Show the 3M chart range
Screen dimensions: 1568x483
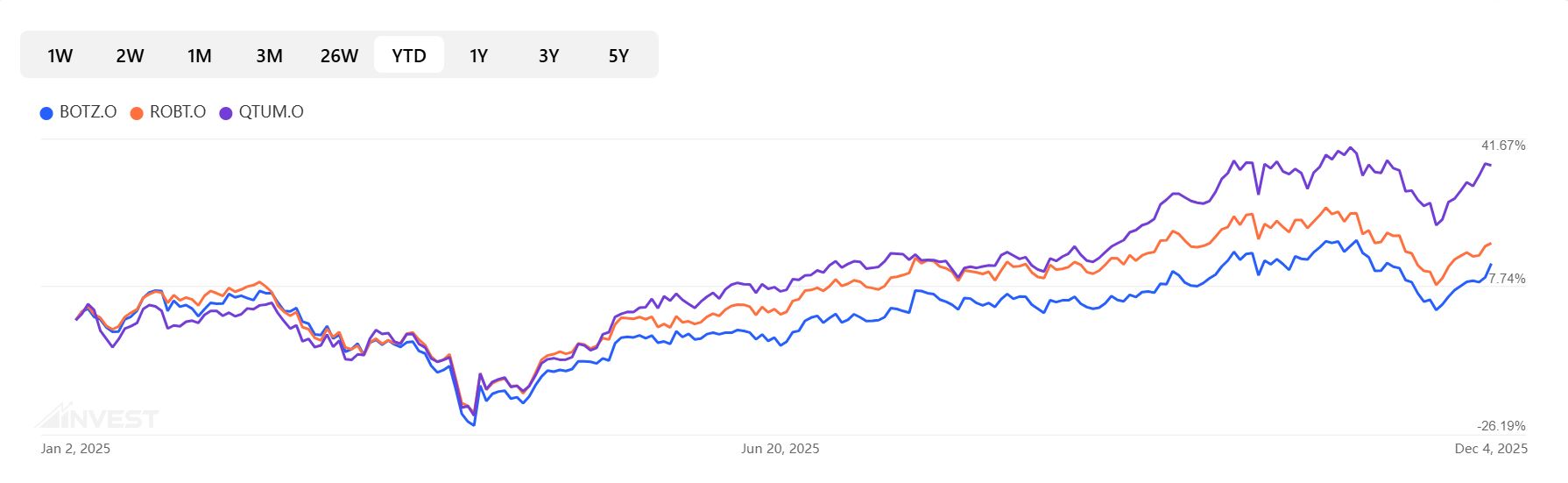[x=269, y=55]
